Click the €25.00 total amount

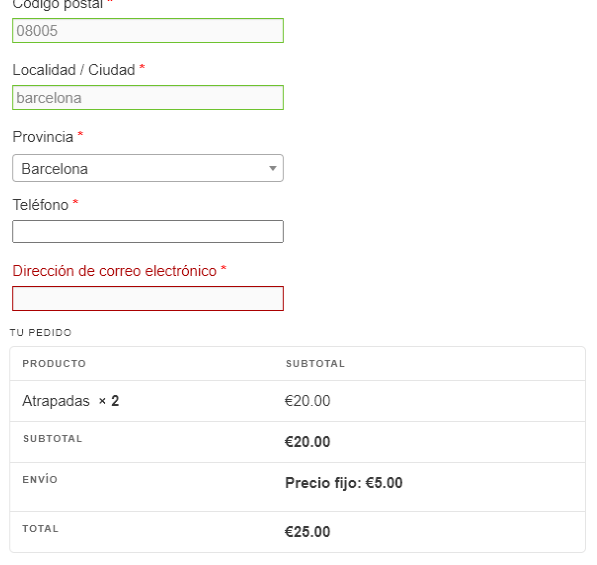click(307, 532)
